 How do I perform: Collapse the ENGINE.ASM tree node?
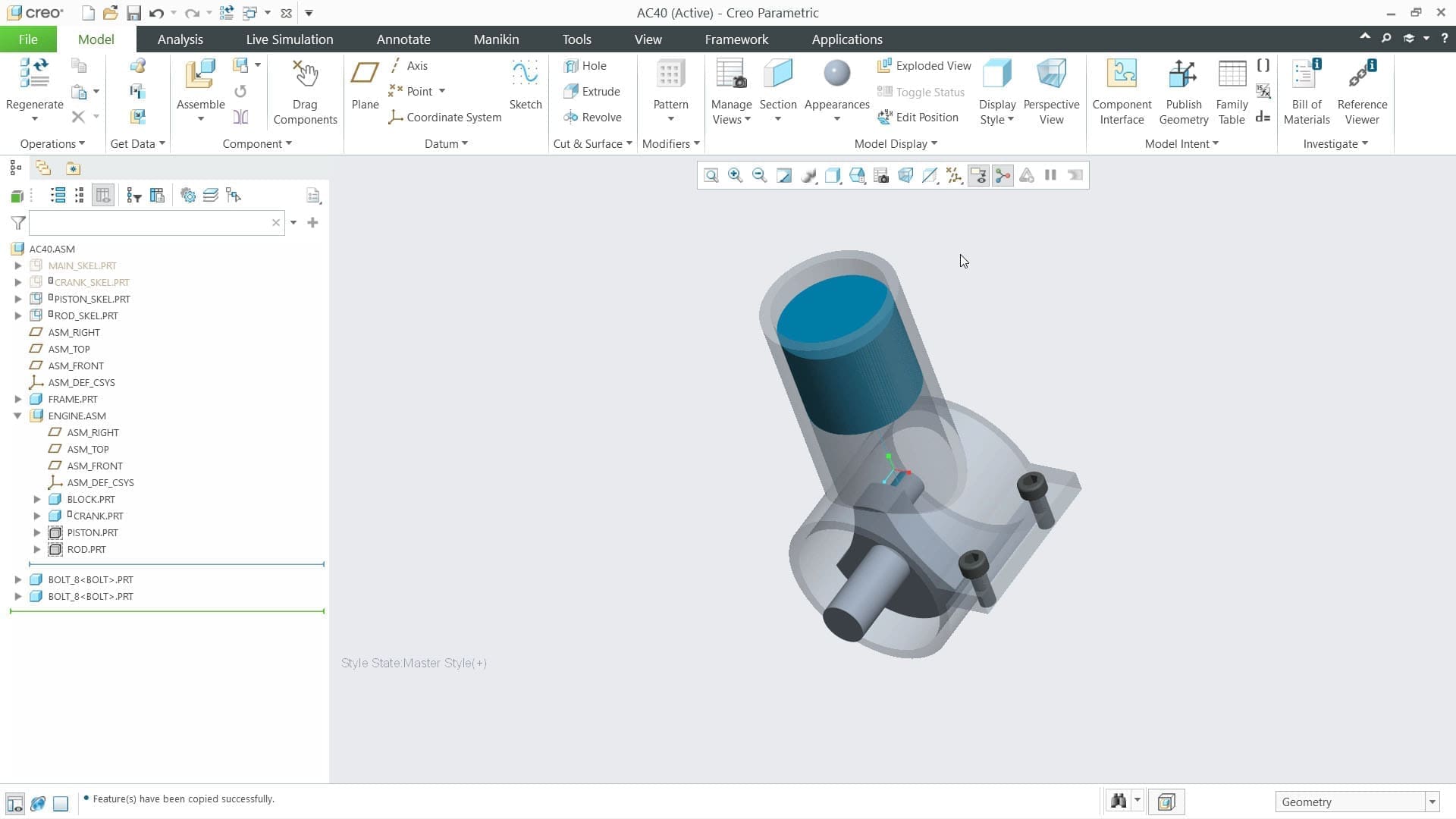click(18, 416)
